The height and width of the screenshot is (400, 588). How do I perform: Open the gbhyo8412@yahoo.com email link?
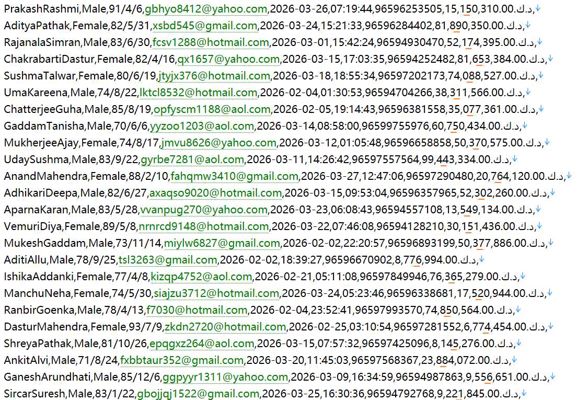pos(206,9)
